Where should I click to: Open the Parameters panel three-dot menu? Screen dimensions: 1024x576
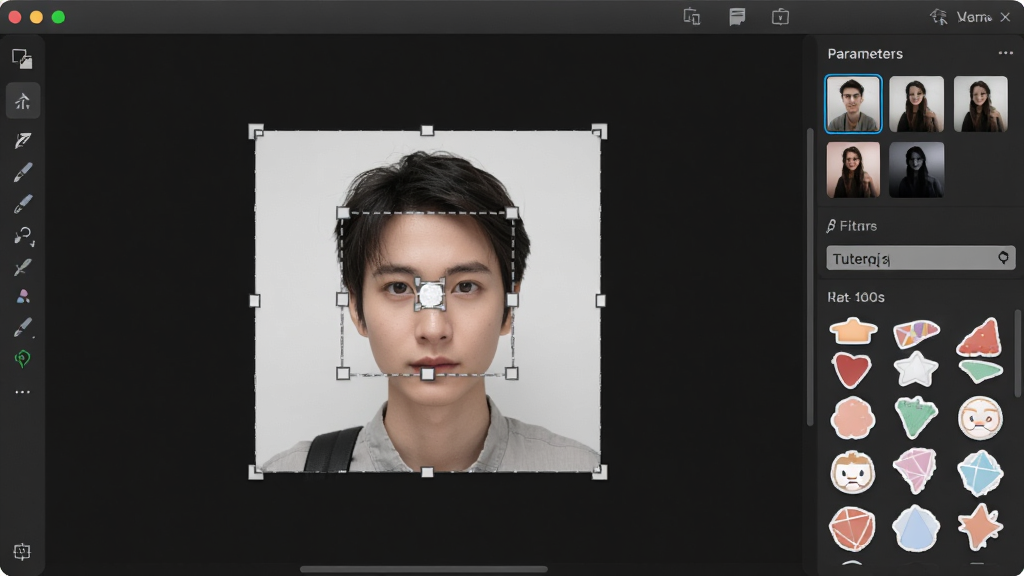1005,53
